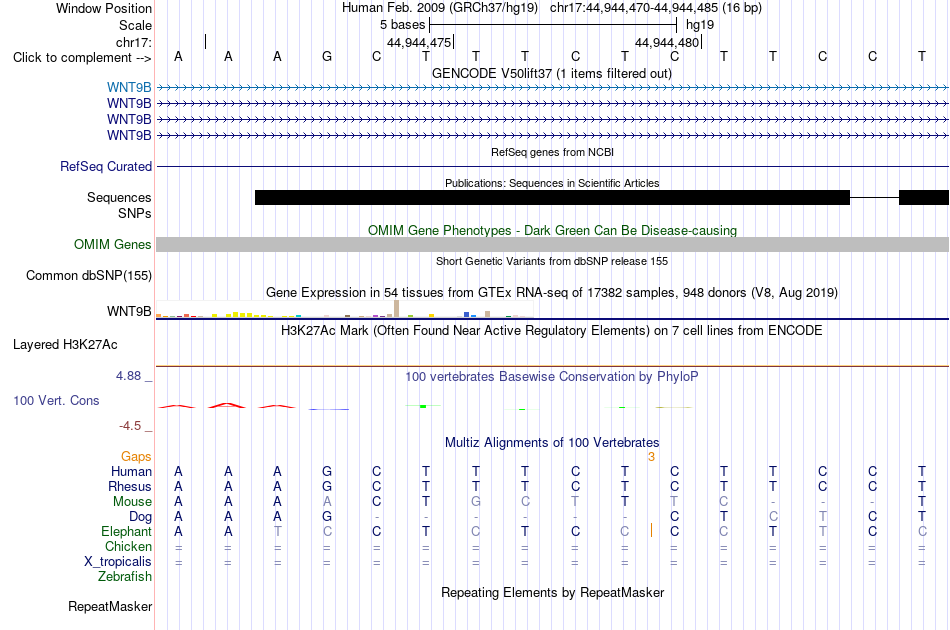
Task: Select the Elephant species label
Action: pos(126,531)
